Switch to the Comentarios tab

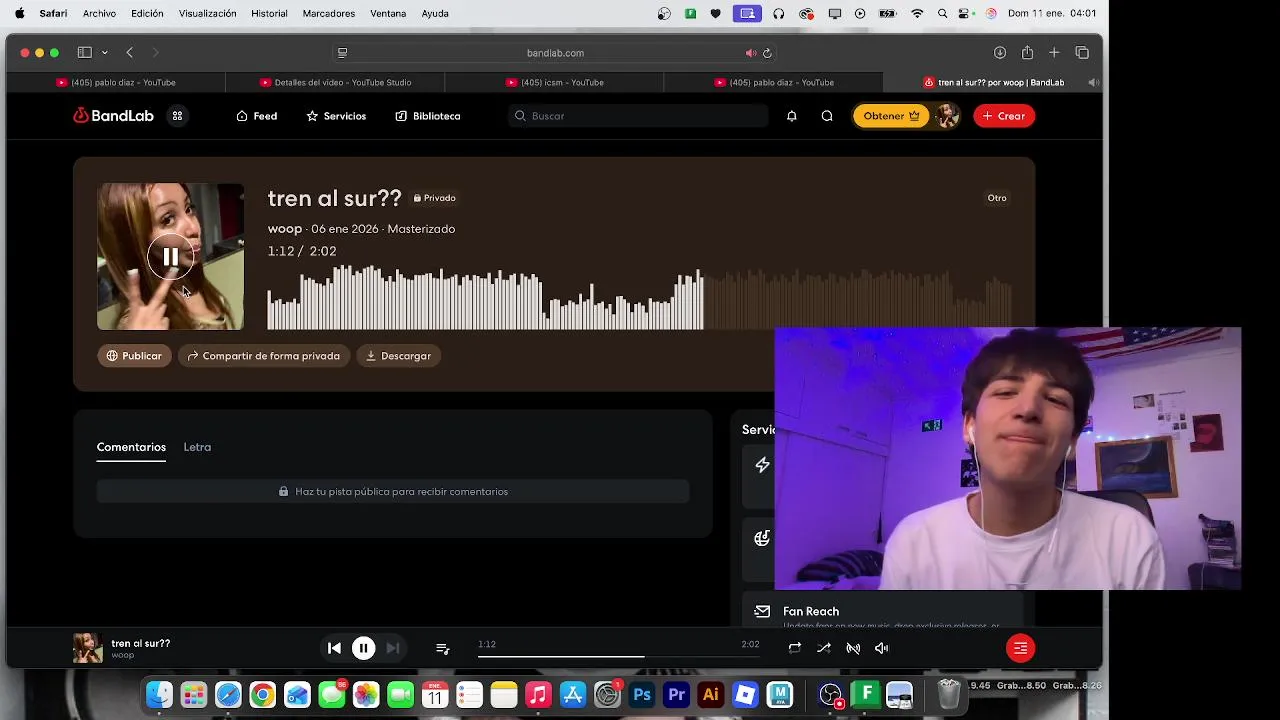pos(131,447)
